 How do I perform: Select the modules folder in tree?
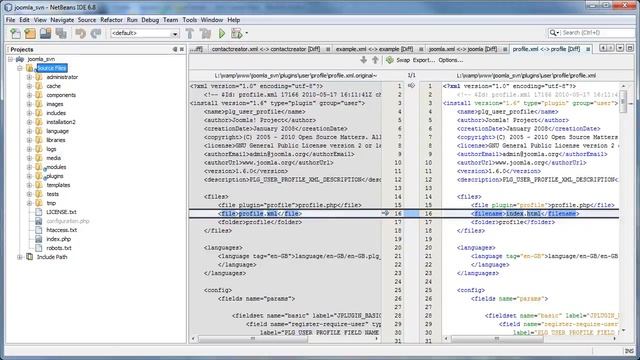(x=56, y=167)
